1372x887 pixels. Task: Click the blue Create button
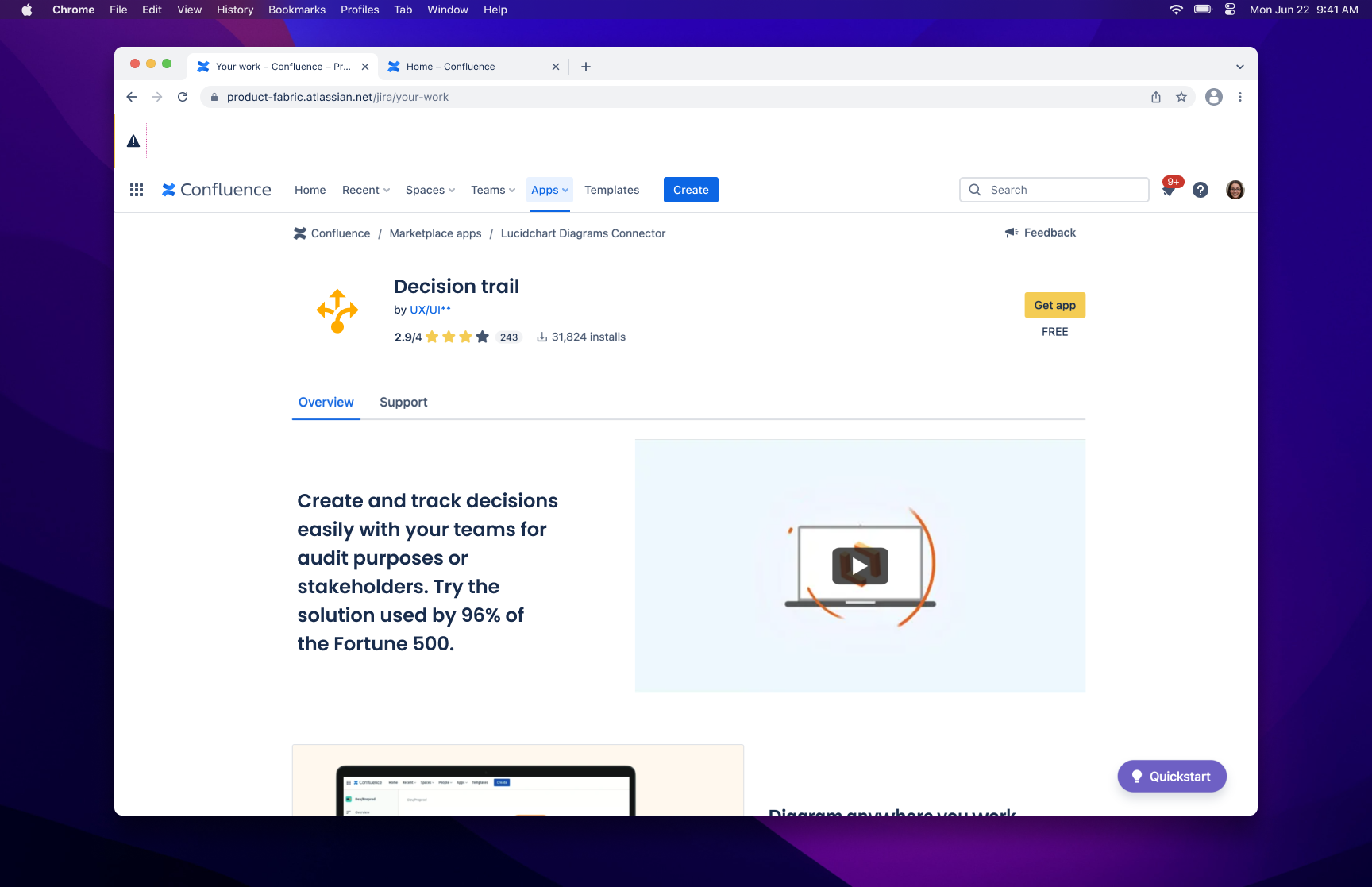[x=691, y=190]
